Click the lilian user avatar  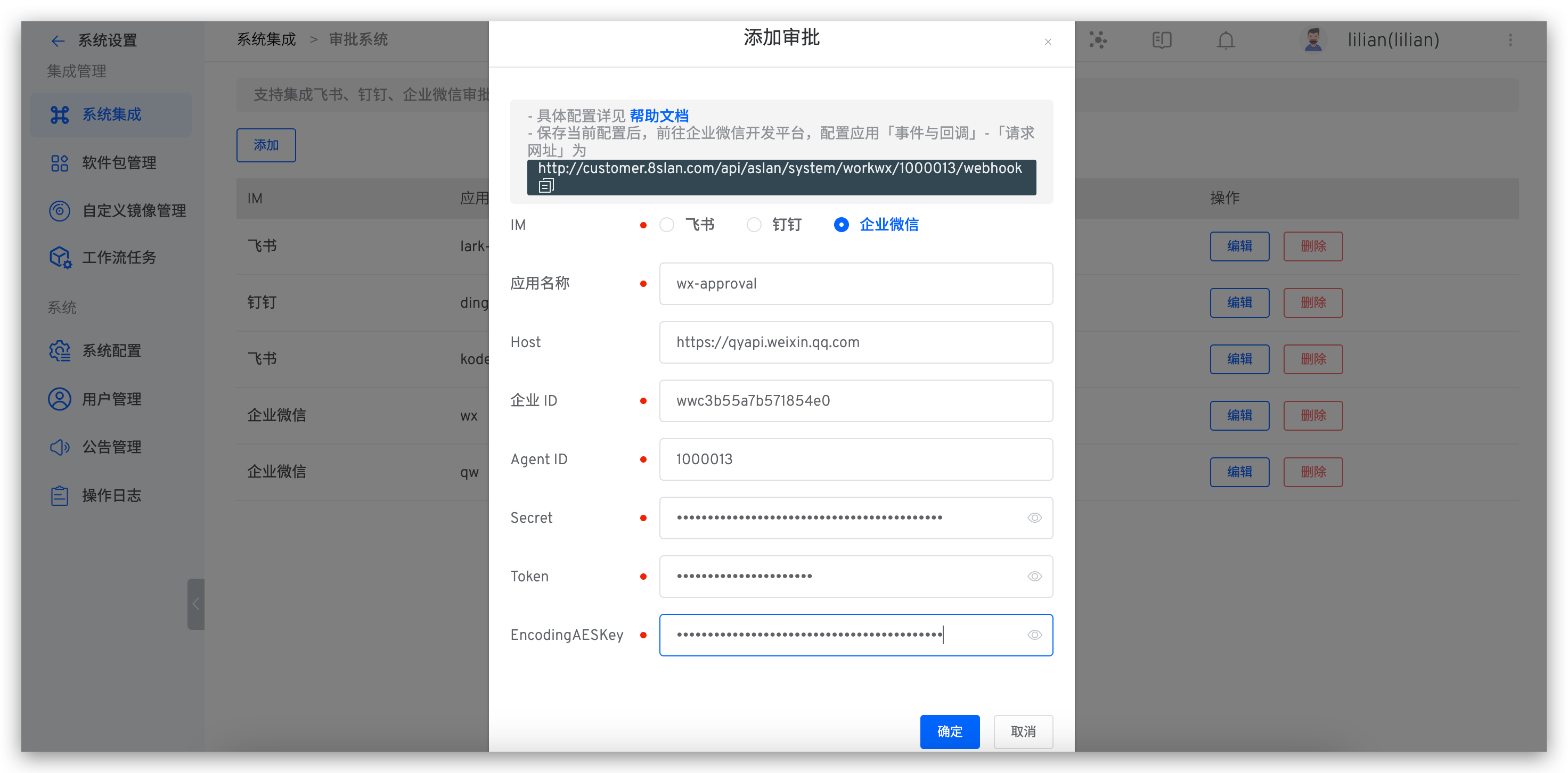tap(1313, 40)
